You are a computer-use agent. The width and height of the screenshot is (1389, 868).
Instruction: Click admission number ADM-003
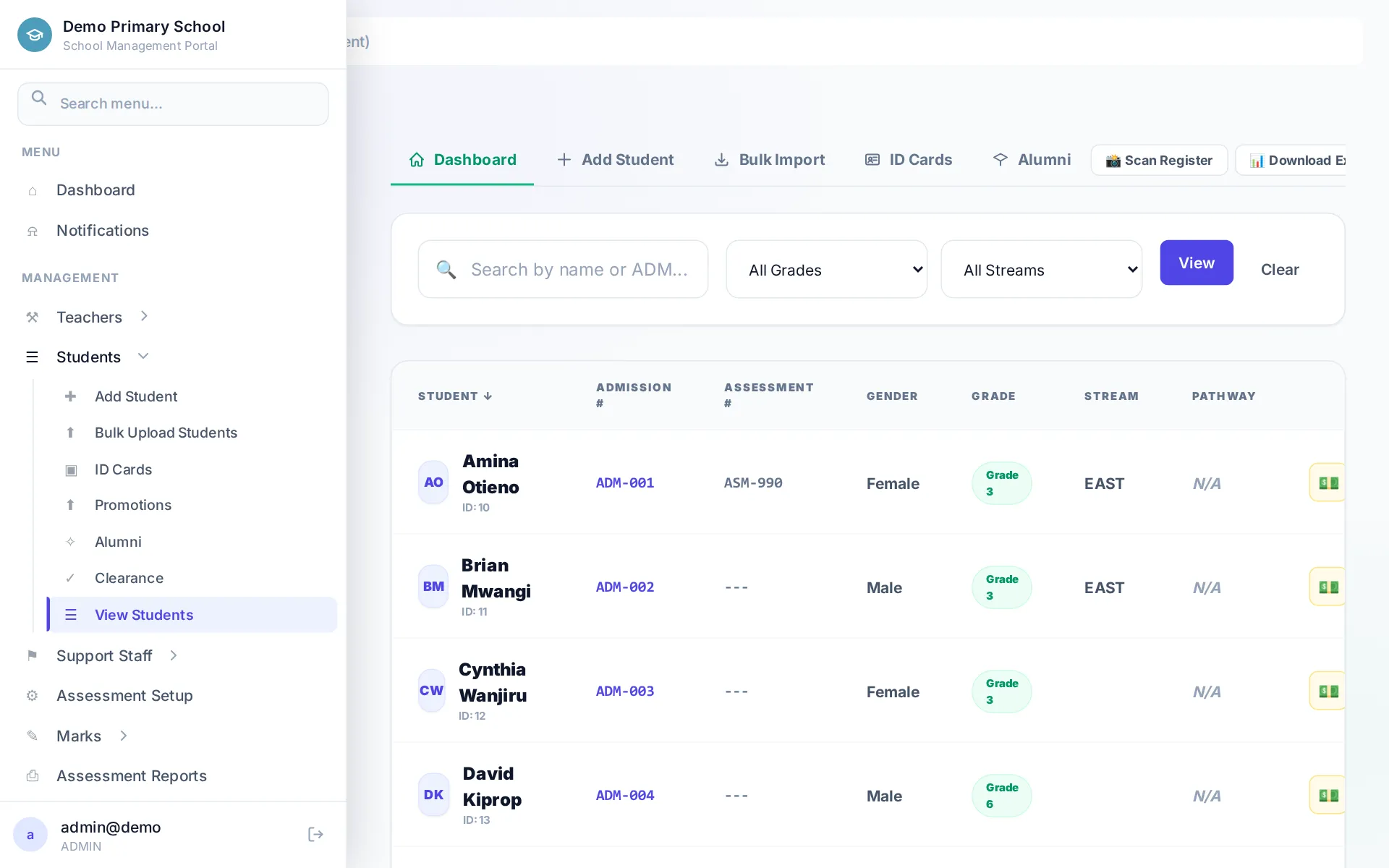point(625,691)
